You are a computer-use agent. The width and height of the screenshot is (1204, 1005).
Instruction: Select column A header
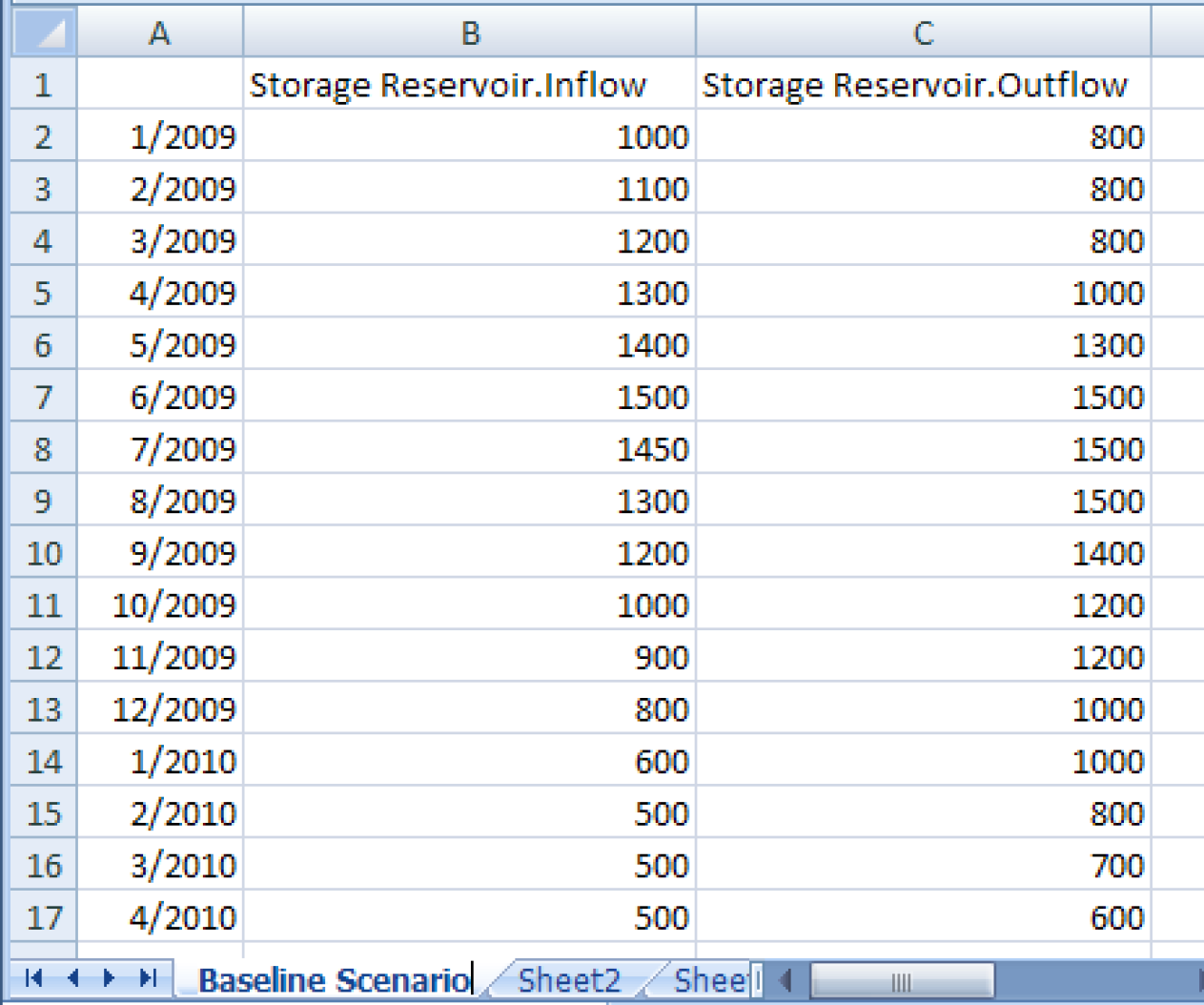coord(159,33)
